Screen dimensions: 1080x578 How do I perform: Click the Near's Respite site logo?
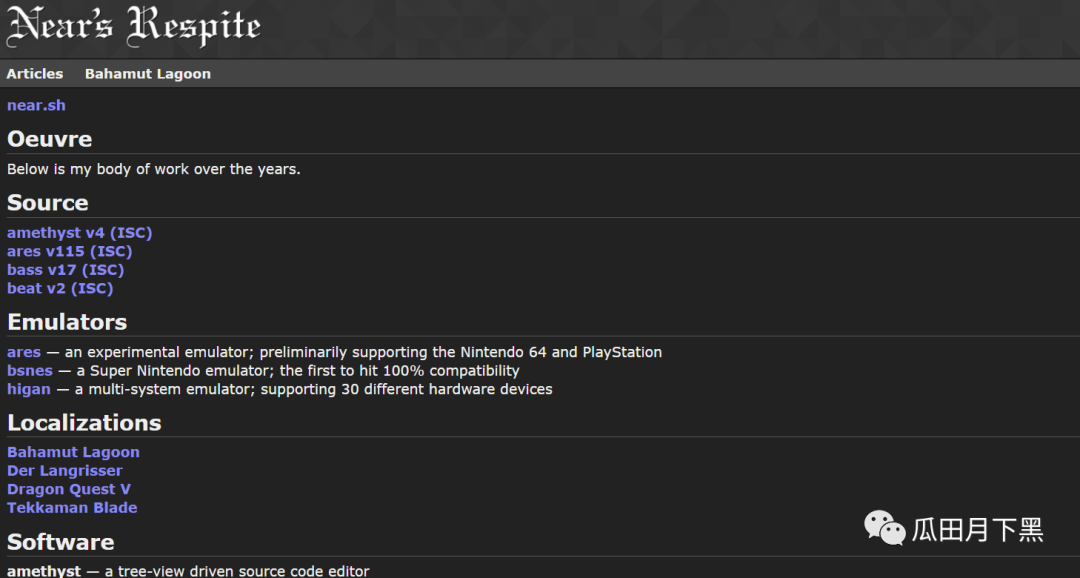134,26
